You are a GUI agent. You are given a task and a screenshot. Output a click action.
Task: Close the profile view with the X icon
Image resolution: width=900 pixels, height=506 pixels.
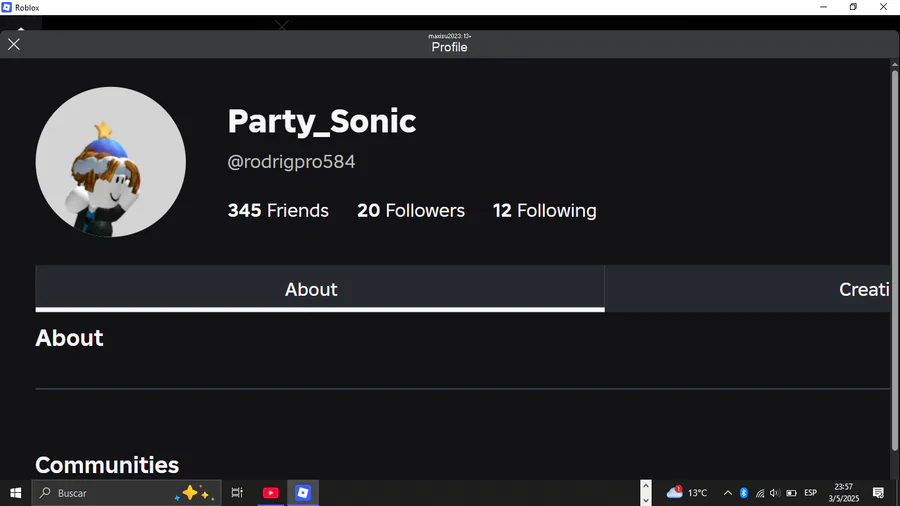[14, 44]
